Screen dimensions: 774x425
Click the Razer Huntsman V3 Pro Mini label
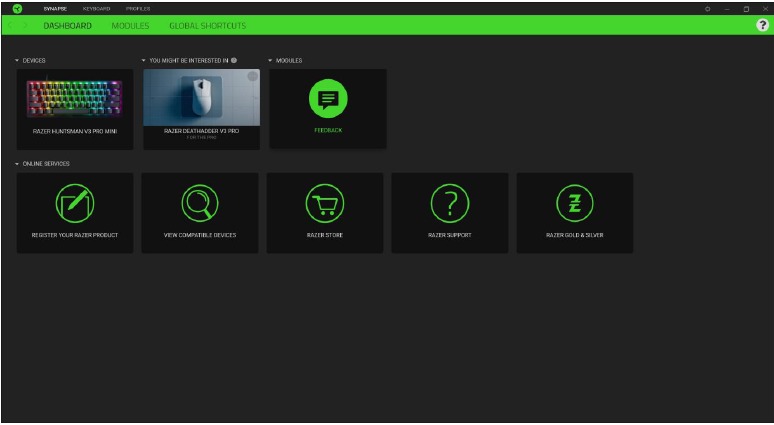[x=75, y=132]
